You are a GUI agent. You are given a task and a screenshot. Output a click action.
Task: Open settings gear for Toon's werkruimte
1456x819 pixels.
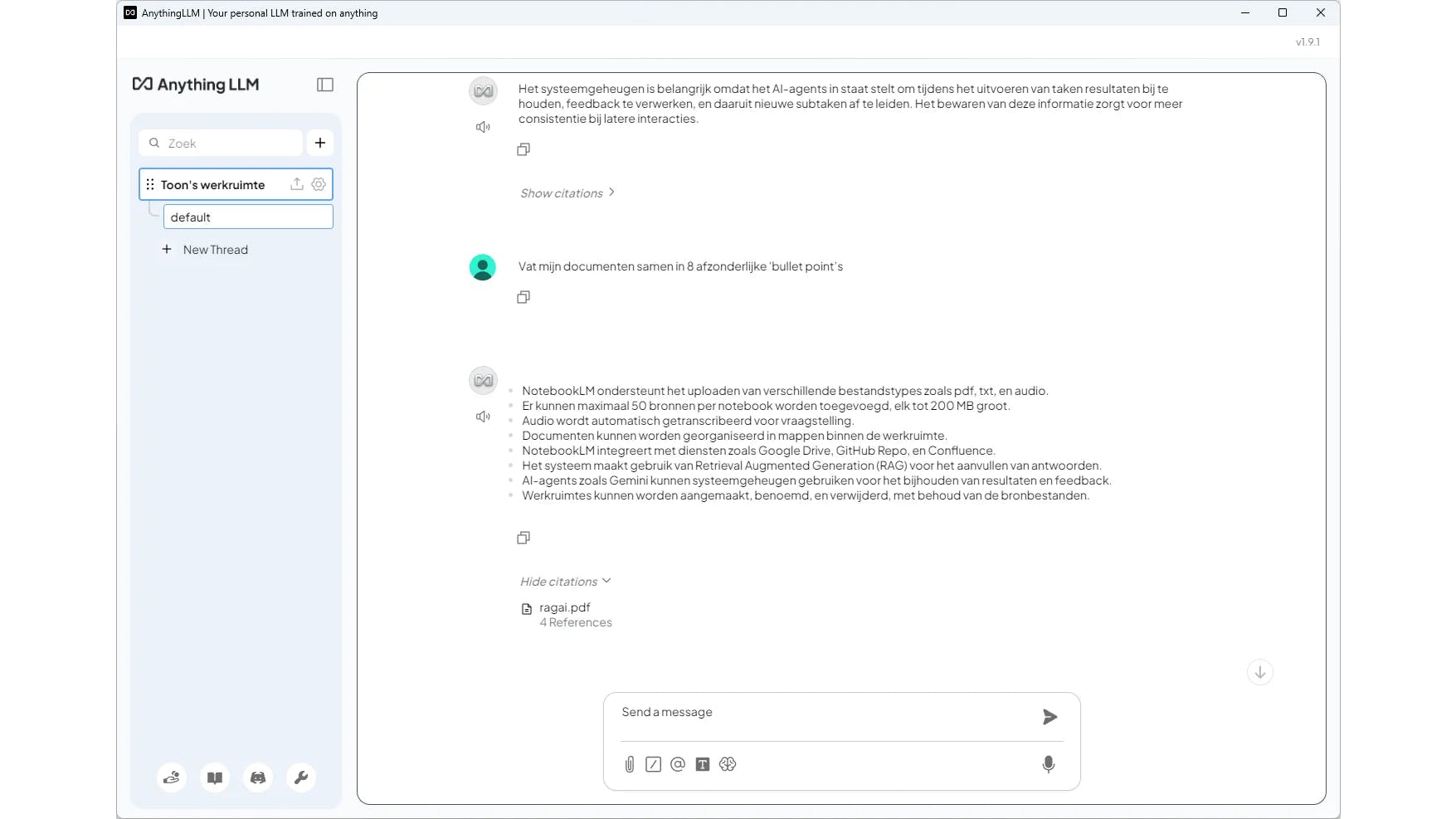click(319, 184)
